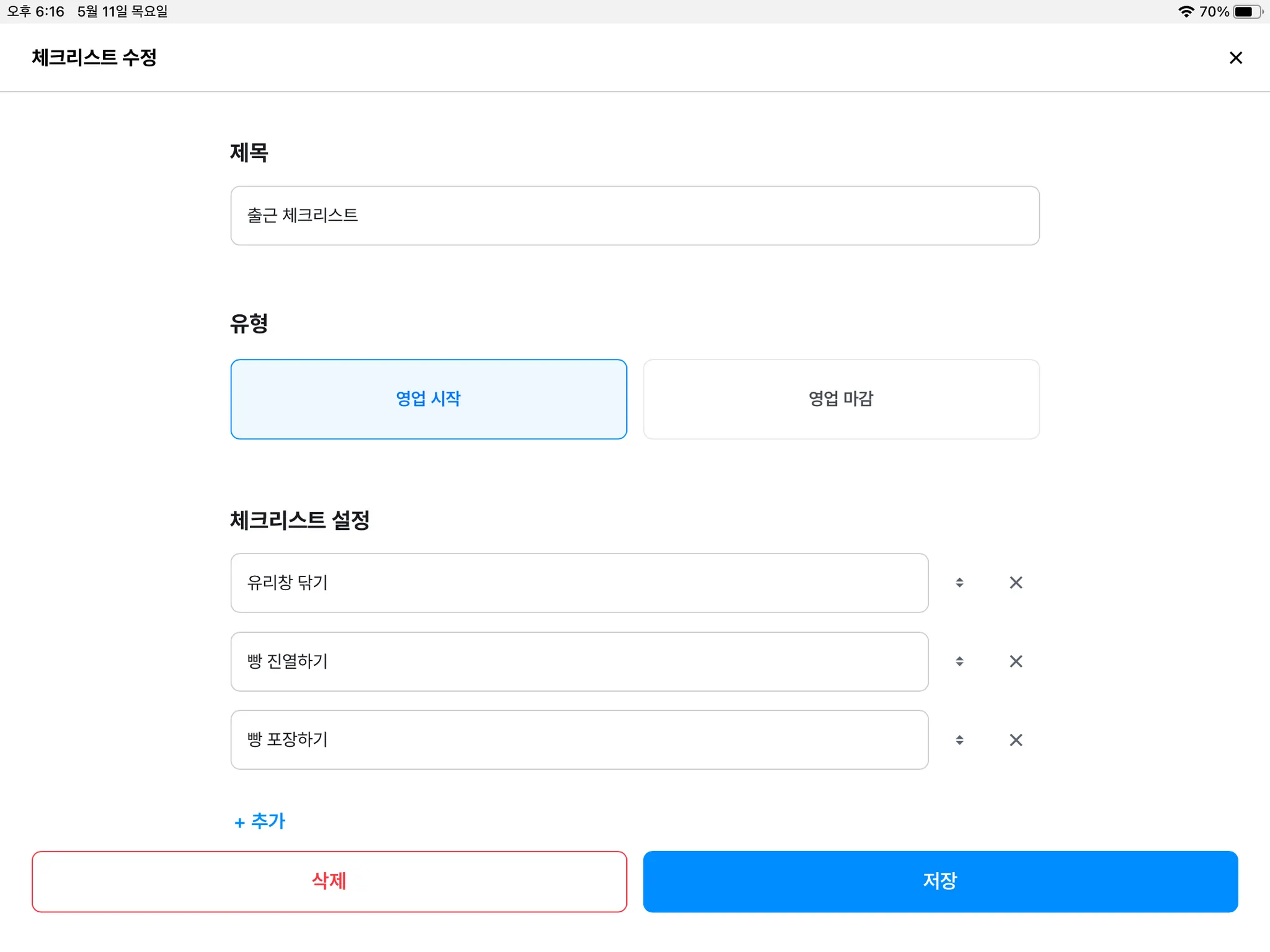Viewport: 1270px width, 952px height.
Task: Edit the 빵 포장하기 text field
Action: (579, 740)
